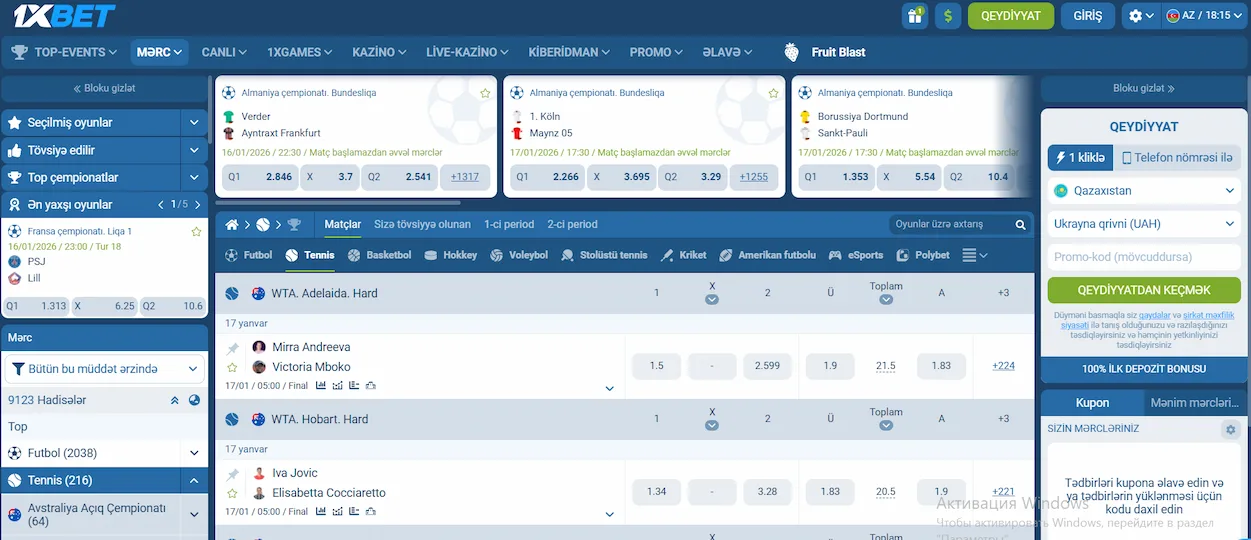Image resolution: width=1251 pixels, height=540 pixels.
Task: Click the tennis ball breadcrumb icon
Action: pos(263,225)
